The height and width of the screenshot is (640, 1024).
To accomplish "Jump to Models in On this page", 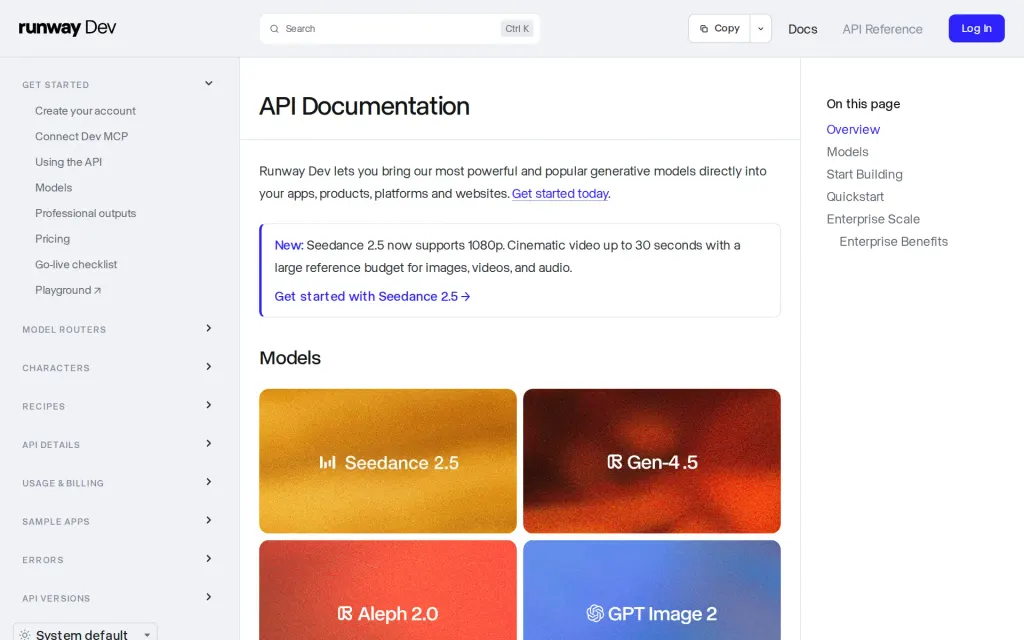I will point(848,152).
